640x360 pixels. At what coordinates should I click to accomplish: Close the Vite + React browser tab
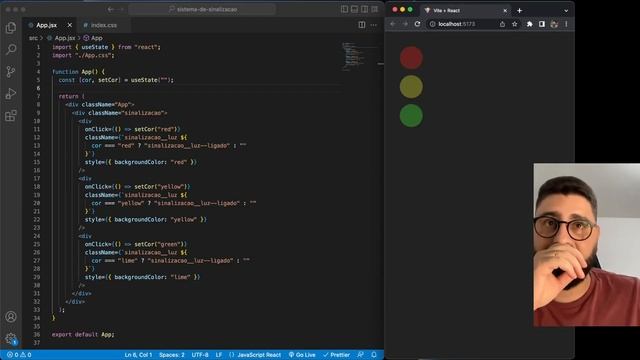(505, 10)
